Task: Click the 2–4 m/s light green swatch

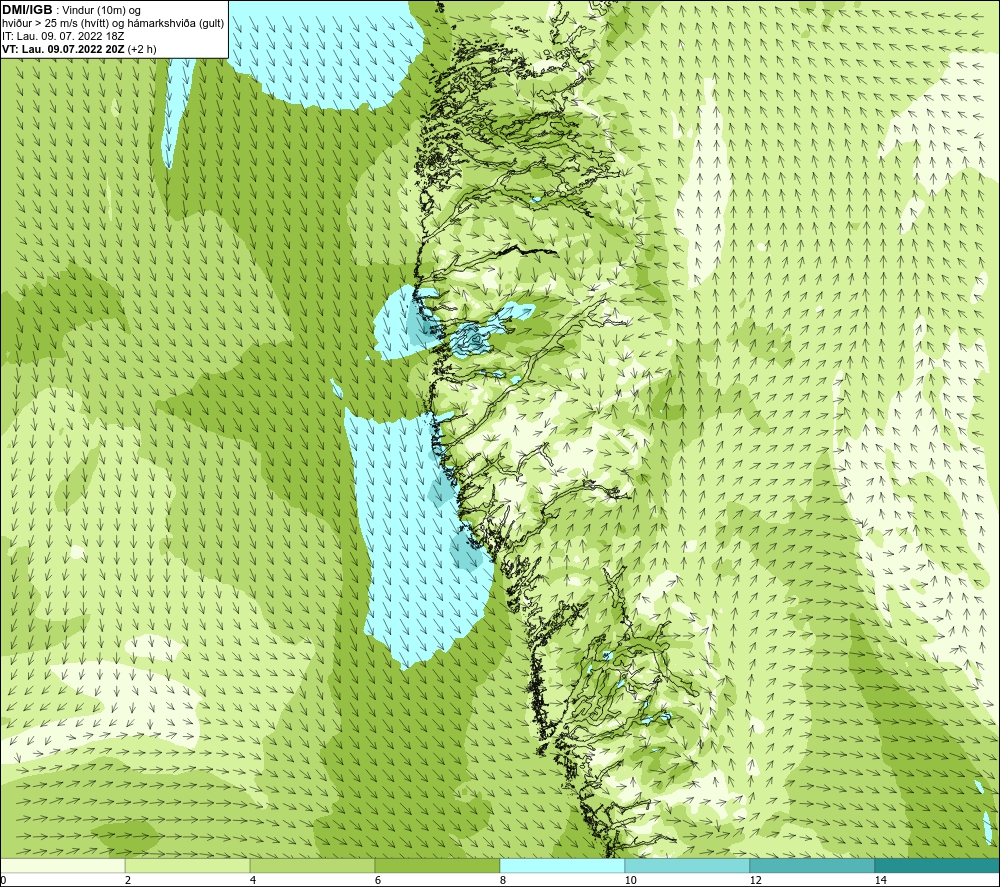Action: click(x=188, y=865)
